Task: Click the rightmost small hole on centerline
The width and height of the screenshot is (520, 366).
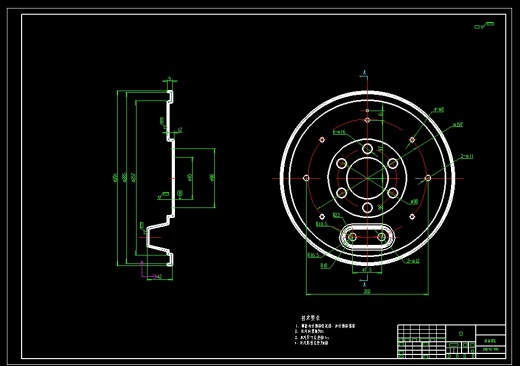Action: click(x=428, y=178)
